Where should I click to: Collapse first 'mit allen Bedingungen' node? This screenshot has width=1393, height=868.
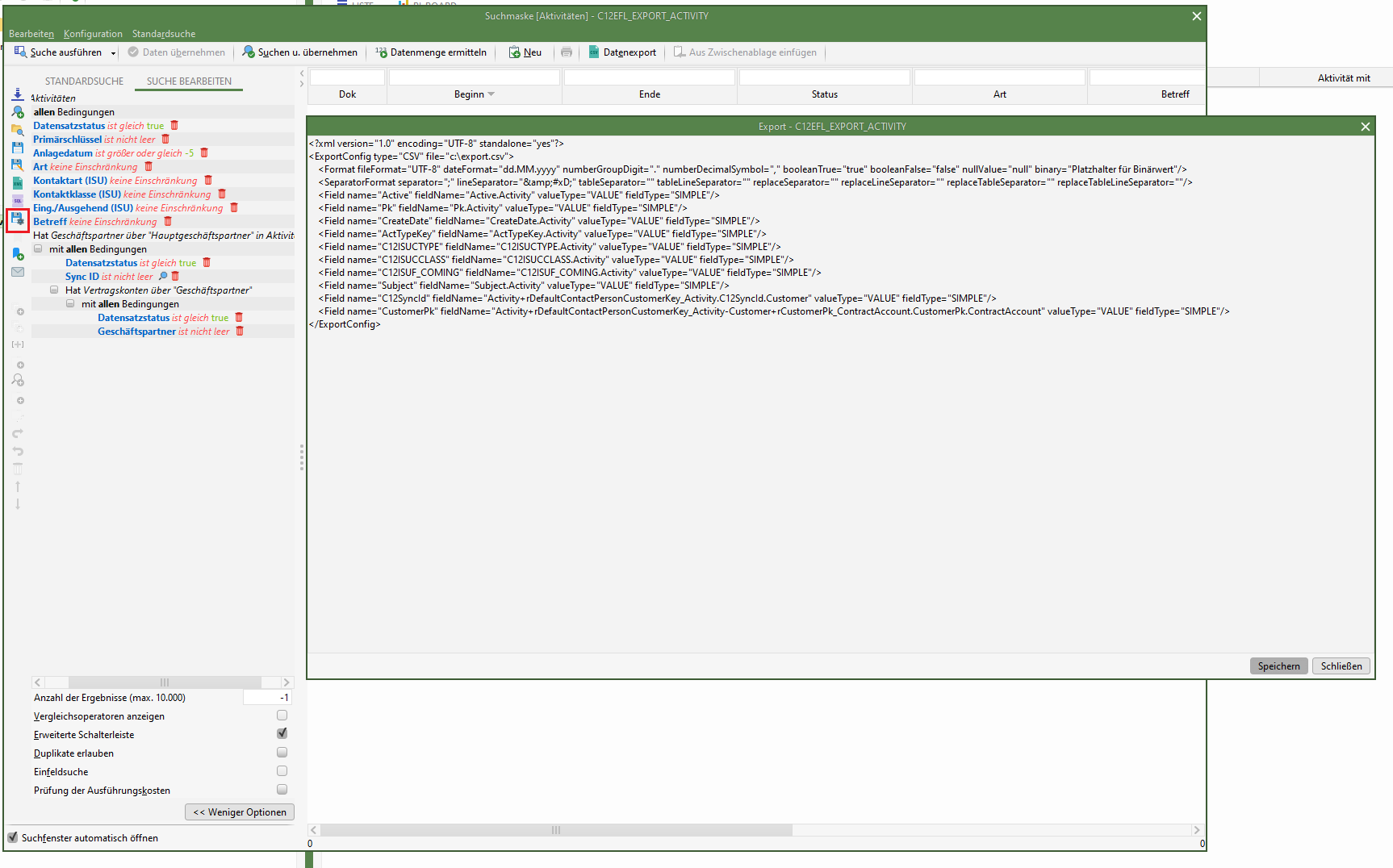coord(38,248)
